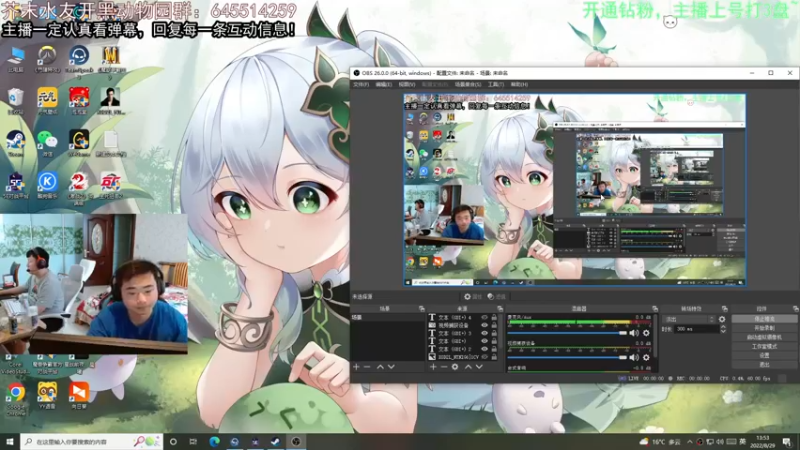800x450 pixels.
Task: Open settings gear for the first mixer channel
Action: tap(646, 333)
